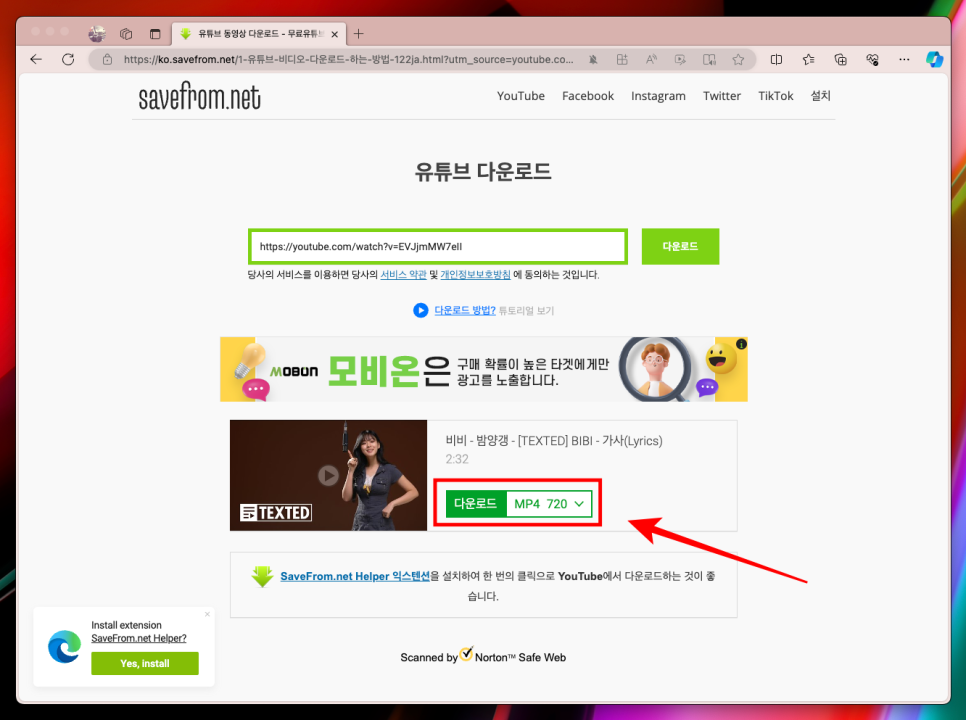The width and height of the screenshot is (966, 720).
Task: Open the Copilot sidebar icon
Action: [x=935, y=59]
